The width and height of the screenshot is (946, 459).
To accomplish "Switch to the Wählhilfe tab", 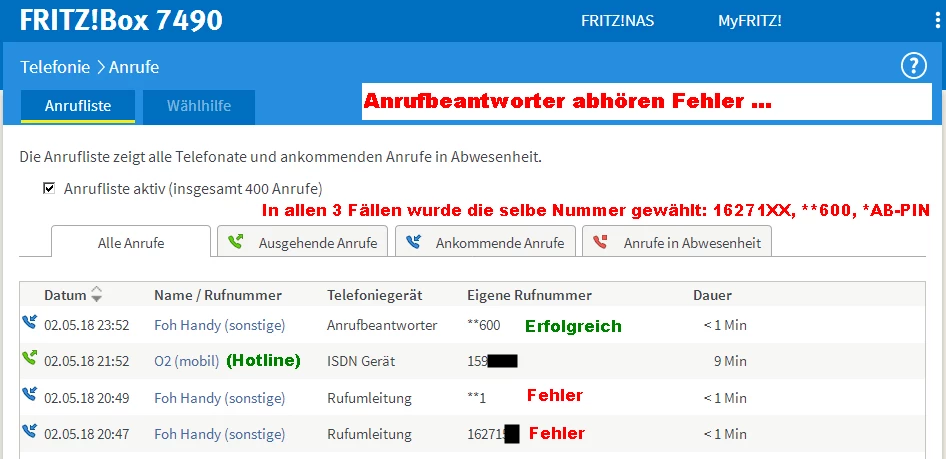I will coord(199,106).
